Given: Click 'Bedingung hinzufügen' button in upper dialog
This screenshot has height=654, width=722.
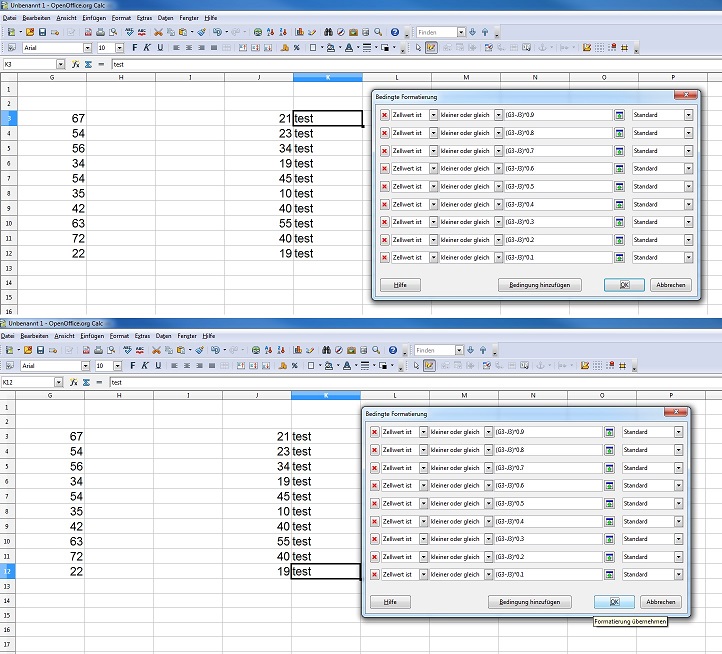Looking at the screenshot, I should [540, 285].
